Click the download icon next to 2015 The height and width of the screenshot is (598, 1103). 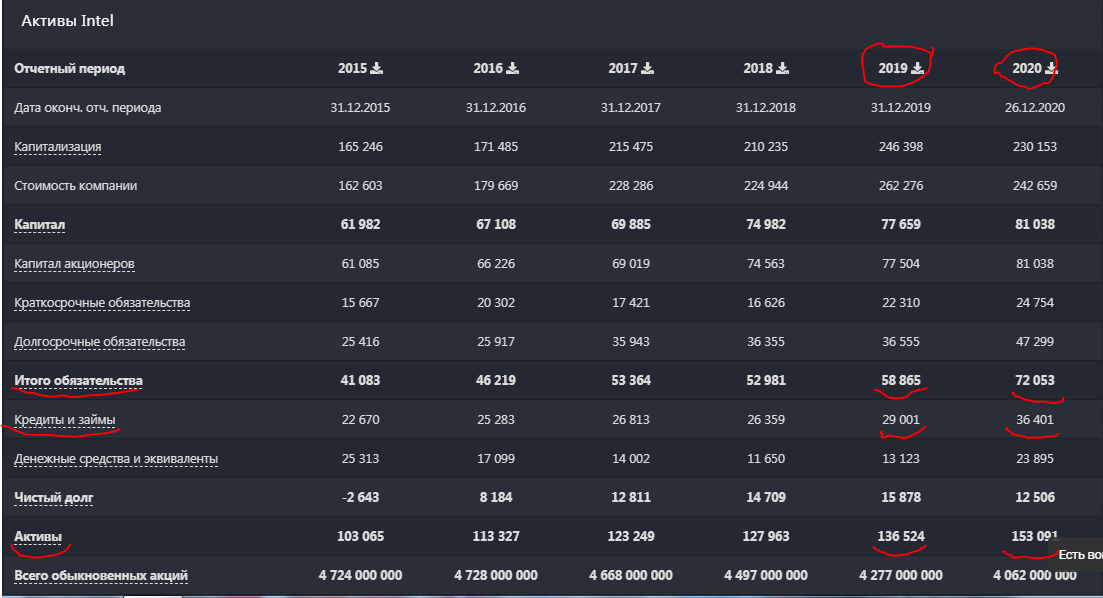377,69
